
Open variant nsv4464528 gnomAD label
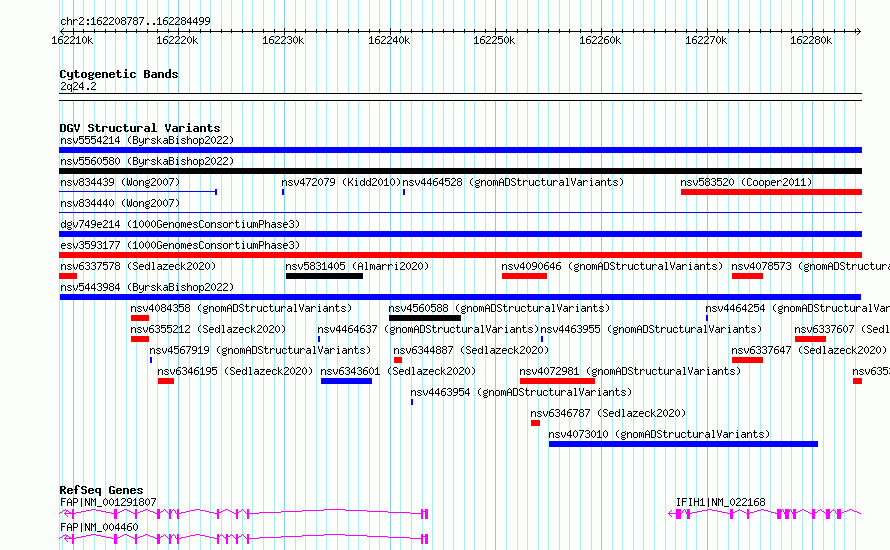[513, 182]
